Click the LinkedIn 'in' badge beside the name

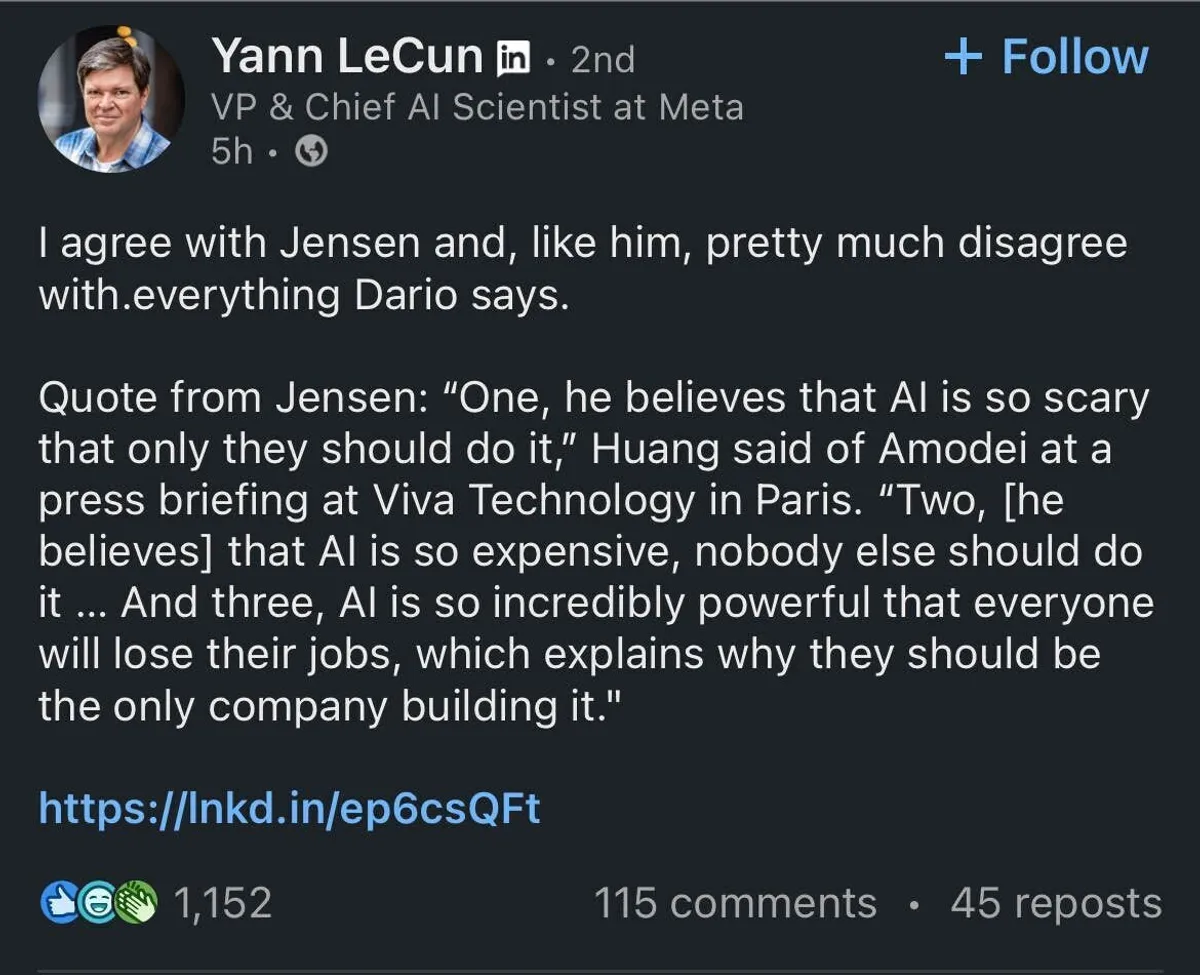(514, 59)
